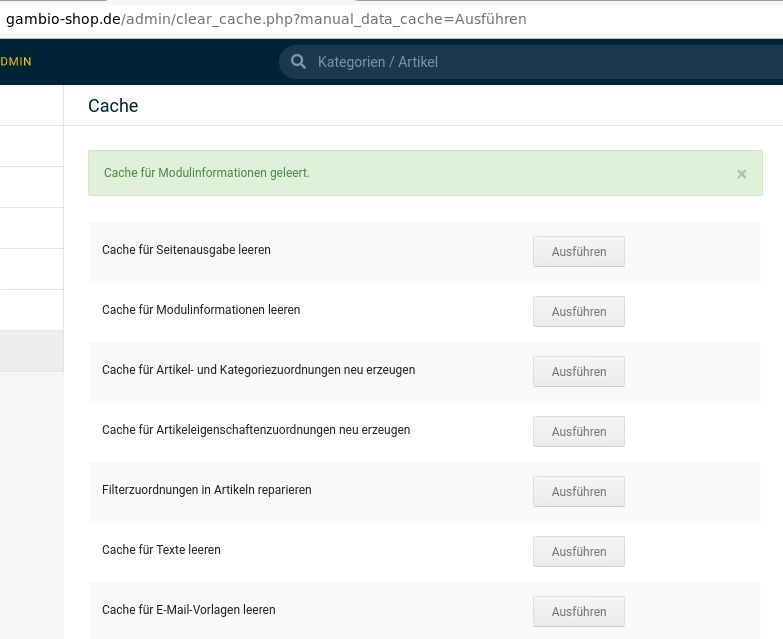This screenshot has width=783, height=639.
Task: Execute Cache für Texte leeren
Action: pos(578,552)
